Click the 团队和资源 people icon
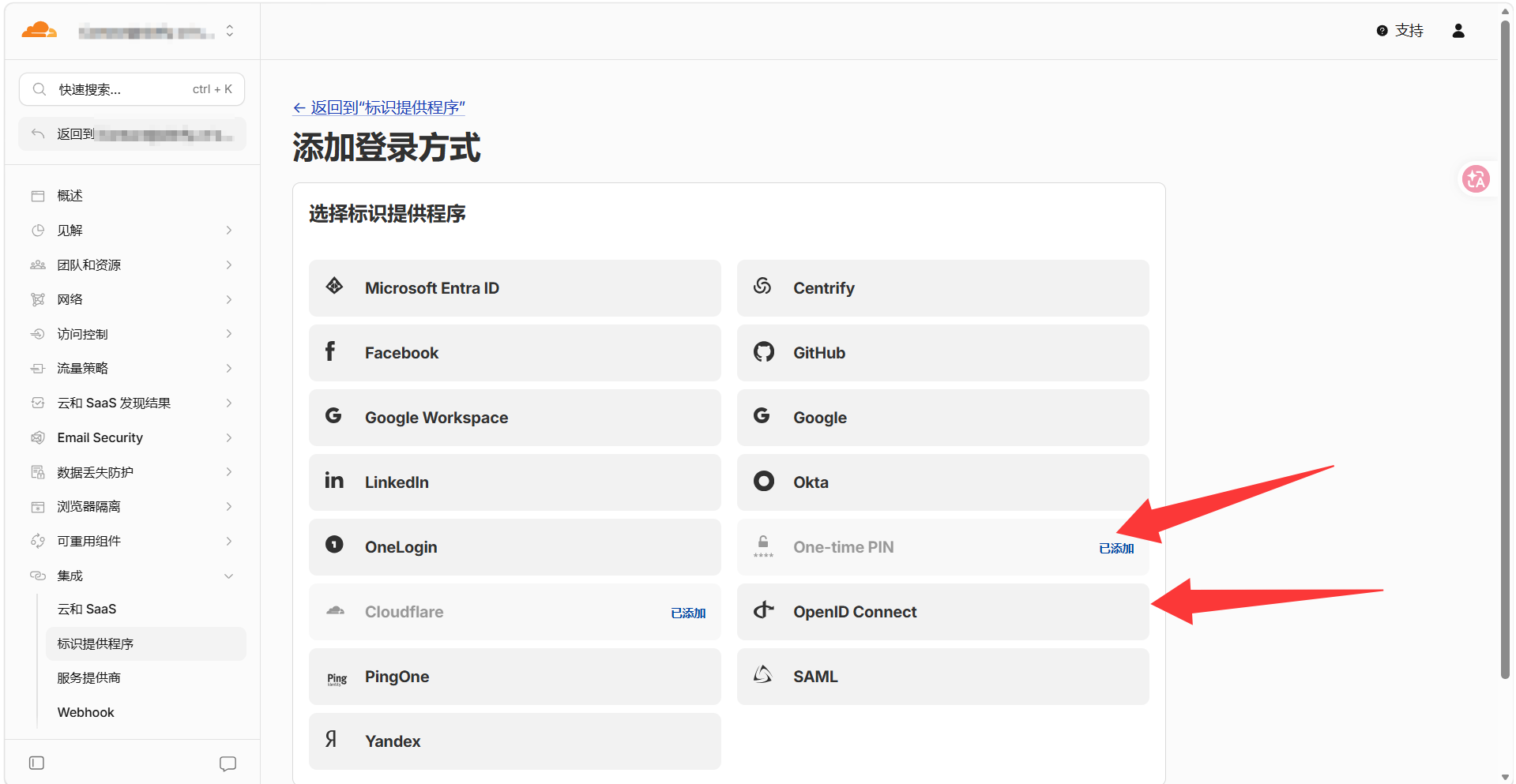 (38, 265)
